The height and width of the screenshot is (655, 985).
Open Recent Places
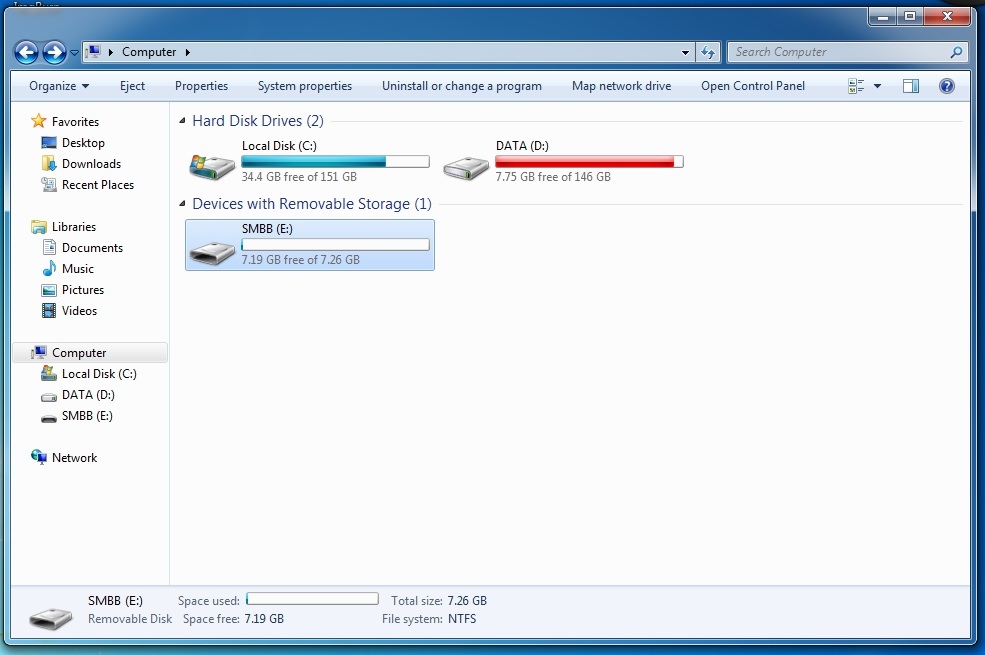[x=97, y=185]
